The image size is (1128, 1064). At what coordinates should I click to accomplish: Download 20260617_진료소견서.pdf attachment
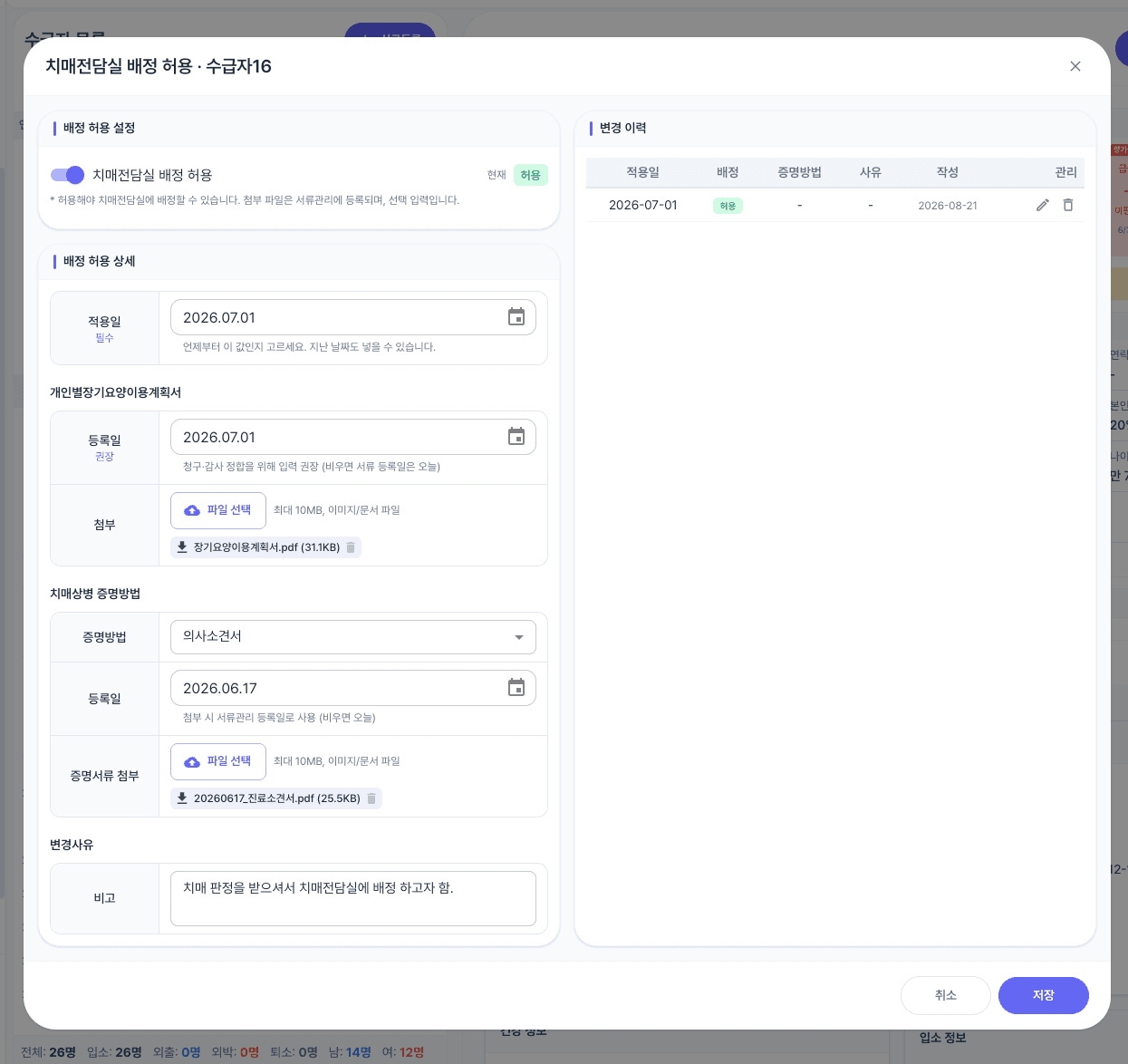182,798
